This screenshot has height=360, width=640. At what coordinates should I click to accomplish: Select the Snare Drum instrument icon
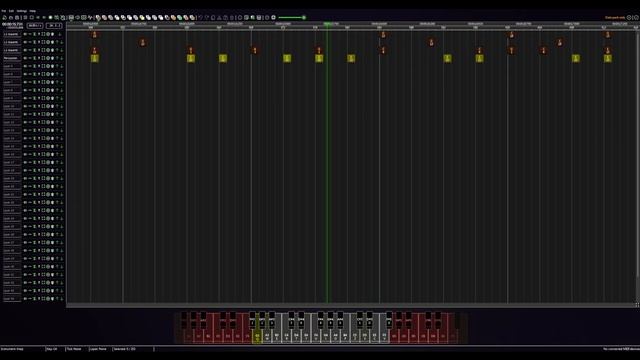(x=117, y=18)
